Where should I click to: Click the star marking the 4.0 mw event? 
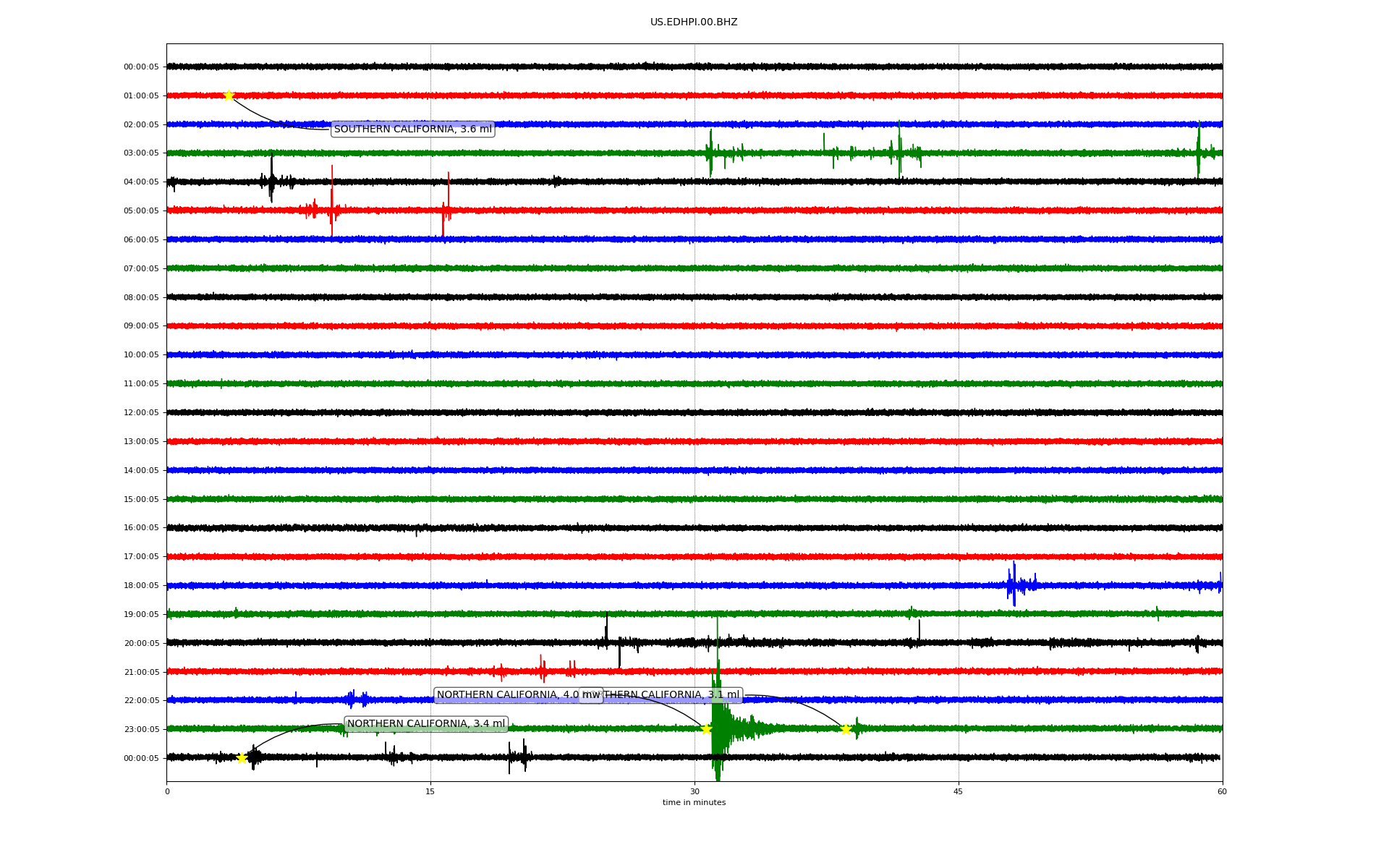coord(706,729)
